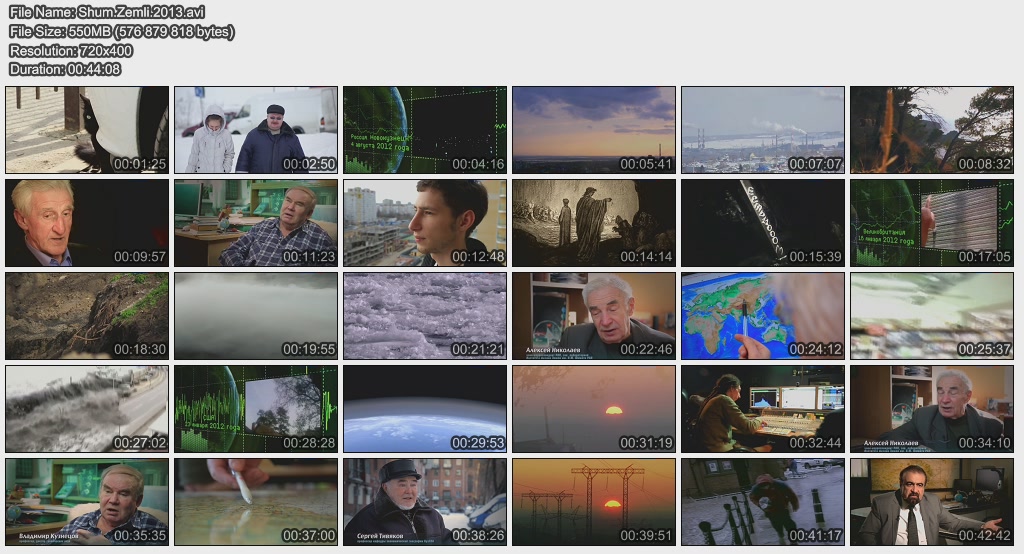The height and width of the screenshot is (554, 1024).
Task: Open the Earth from space frame at 00:29:53
Action: click(425, 409)
